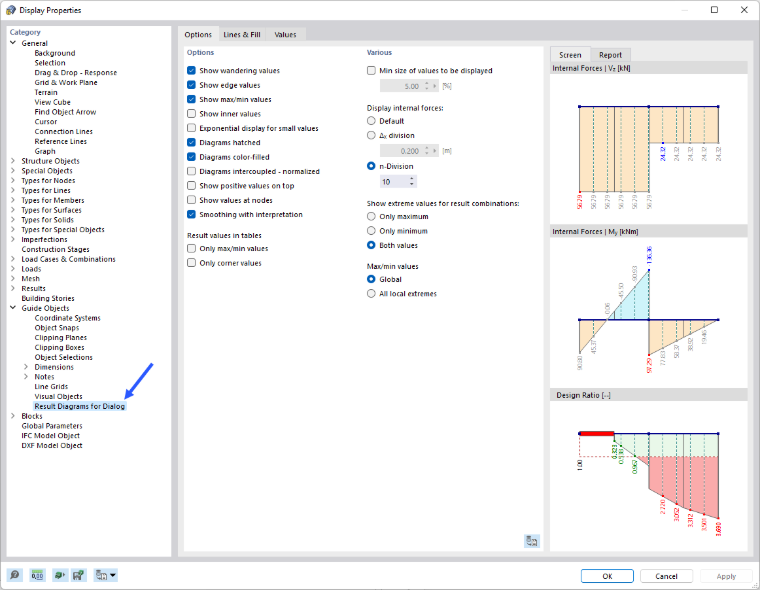Select Default internal forces display

(371, 121)
